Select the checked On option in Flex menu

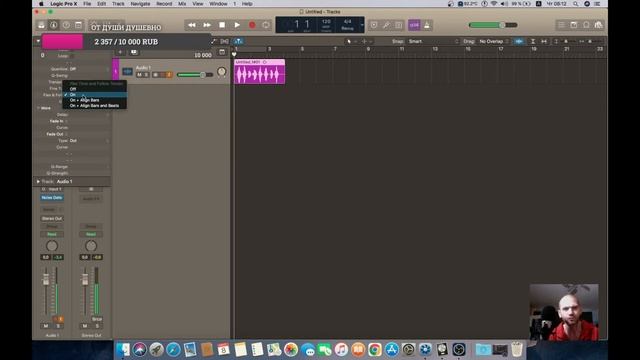point(95,94)
